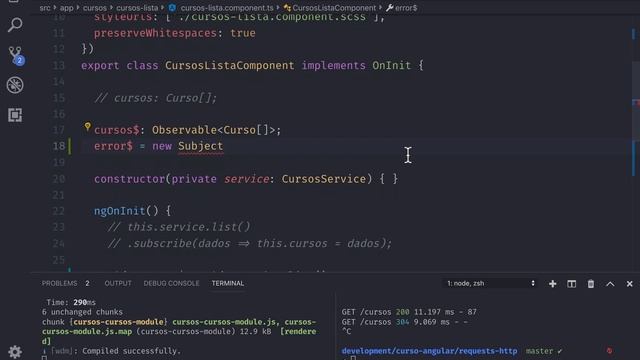The image size is (640, 360).
Task: Create a new terminal with plus icon
Action: click(552, 284)
